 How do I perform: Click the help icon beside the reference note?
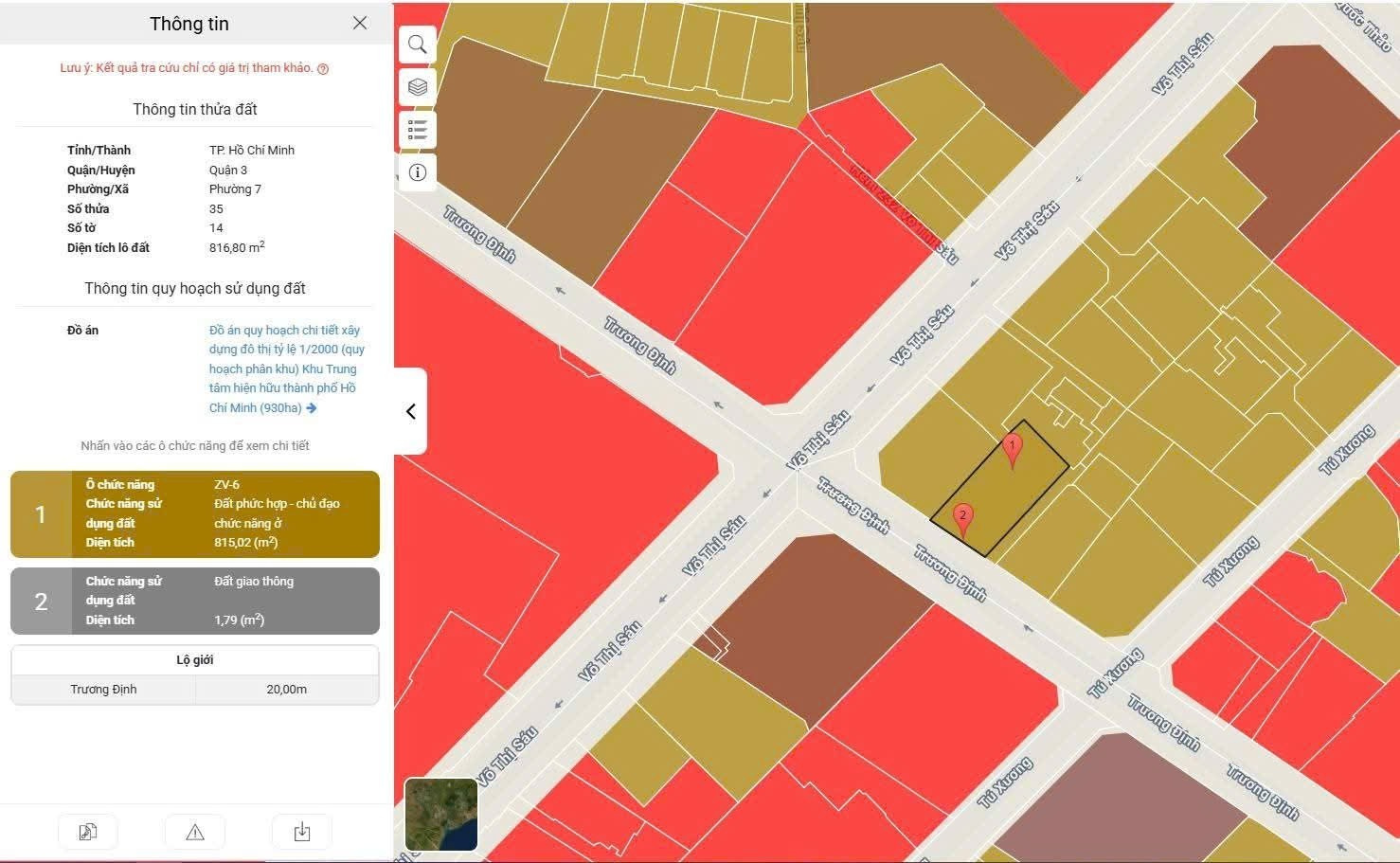323,69
